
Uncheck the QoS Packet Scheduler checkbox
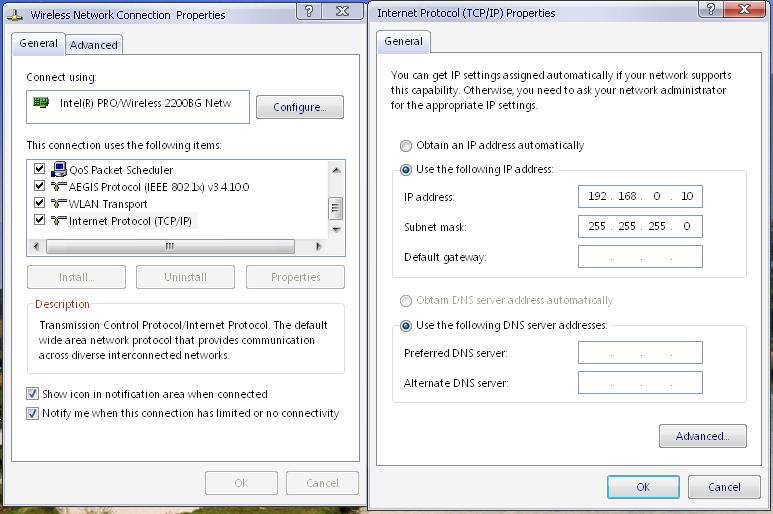pyautogui.click(x=40, y=170)
